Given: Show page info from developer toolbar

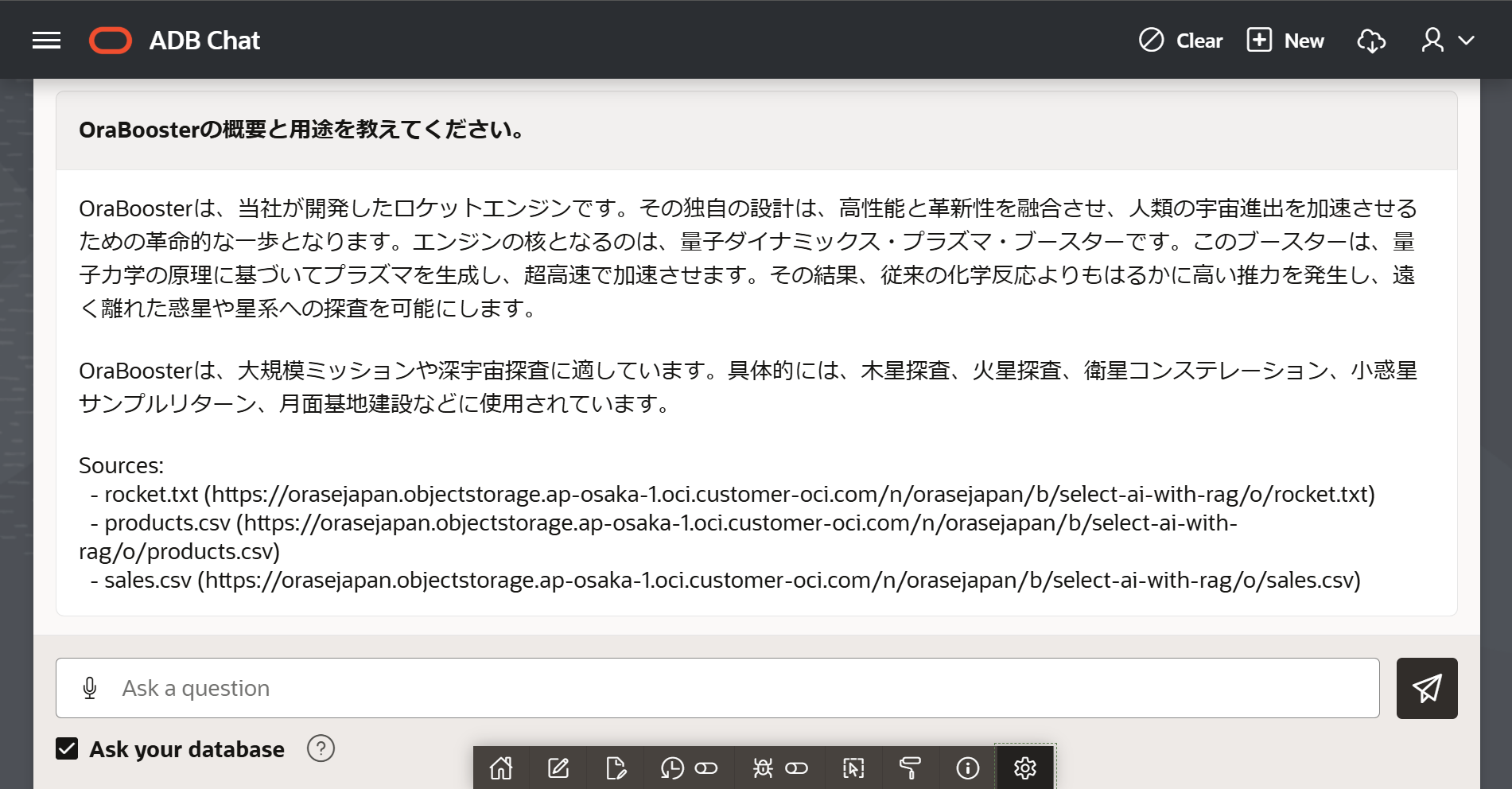Looking at the screenshot, I should 967,768.
